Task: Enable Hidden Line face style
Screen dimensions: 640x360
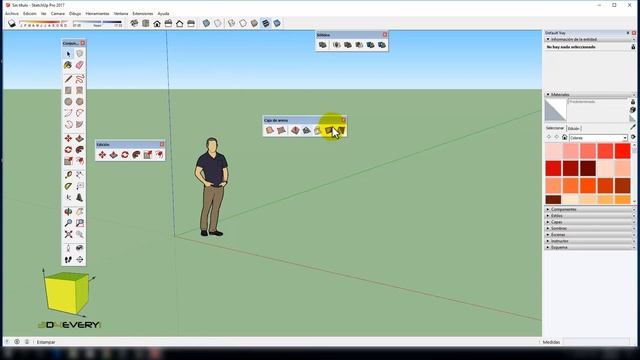Action: click(243, 23)
